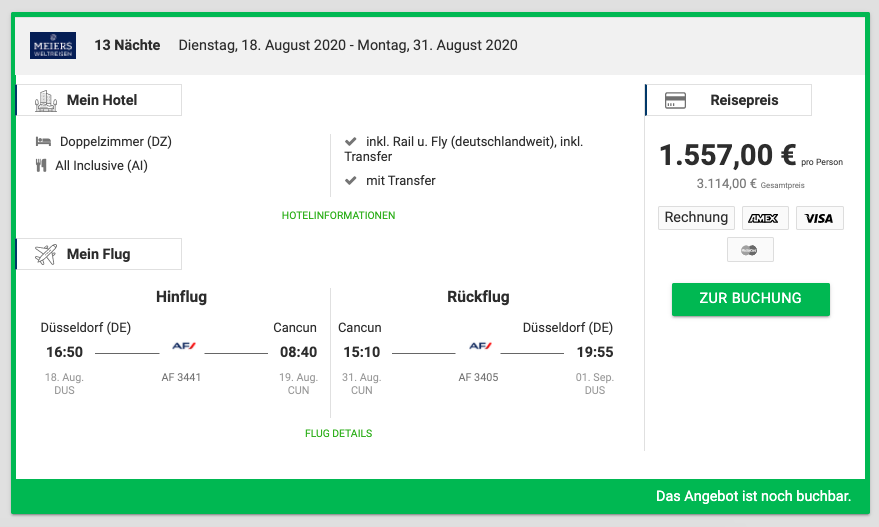879x527 pixels.
Task: Open the Mein Flug tab header
Action: coord(100,254)
